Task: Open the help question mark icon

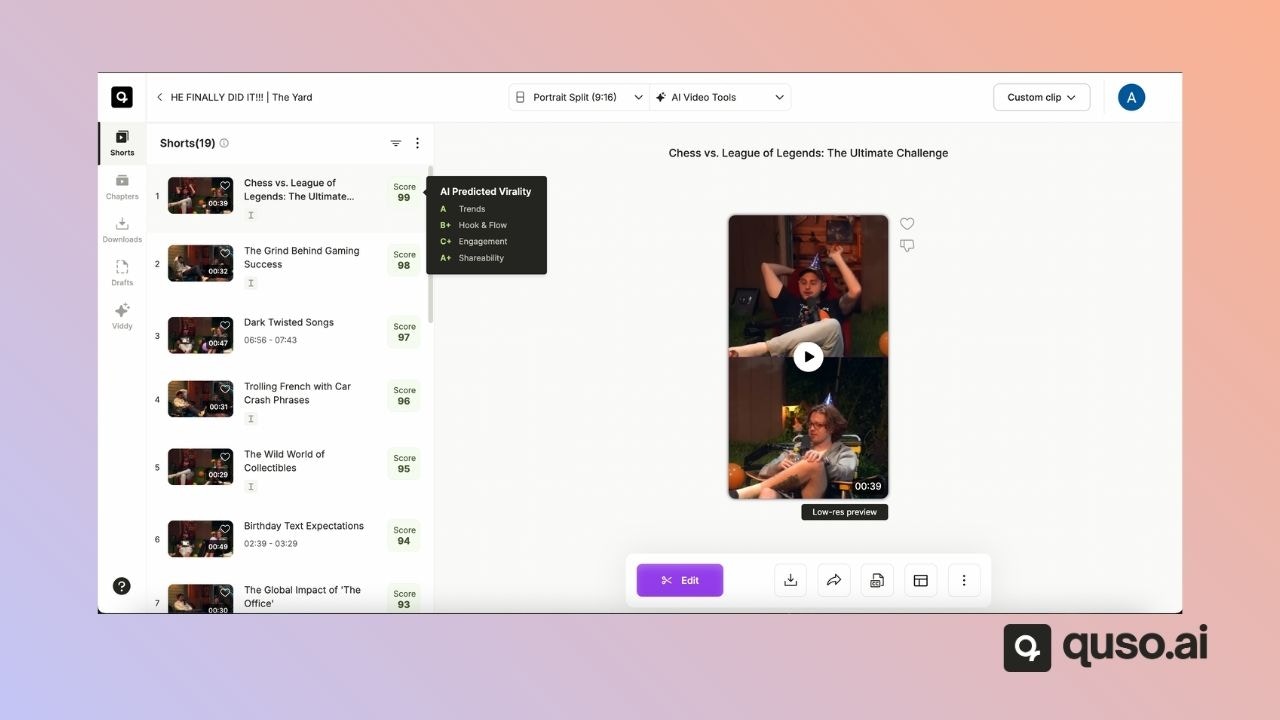Action: click(x=122, y=586)
